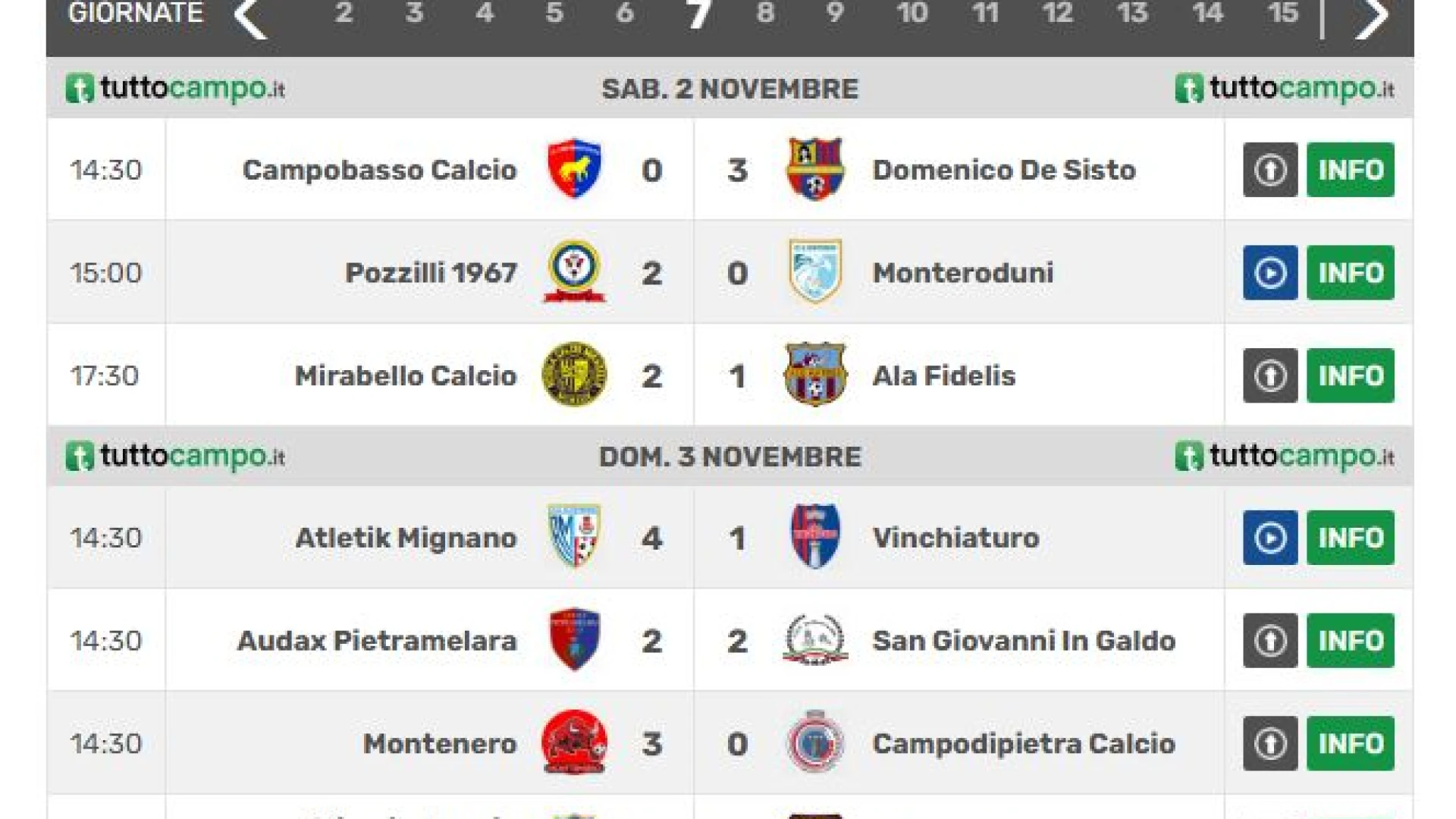Viewport: 1456px width, 819px height.
Task: Click the upload icon for Campobasso Calcio match
Action: pyautogui.click(x=1270, y=170)
